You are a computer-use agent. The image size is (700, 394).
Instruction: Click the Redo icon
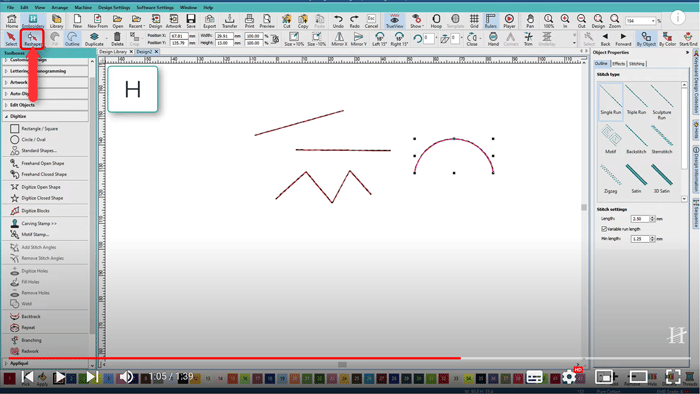[x=354, y=21]
